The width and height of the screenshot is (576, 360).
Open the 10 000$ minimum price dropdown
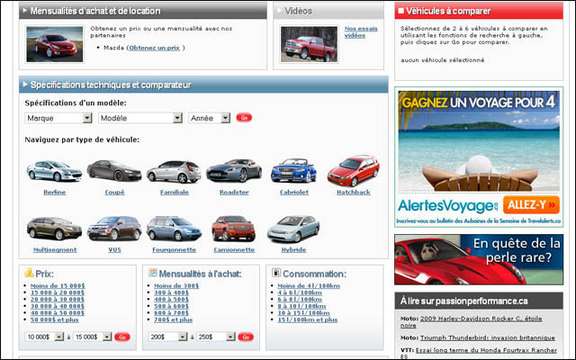tap(44, 337)
